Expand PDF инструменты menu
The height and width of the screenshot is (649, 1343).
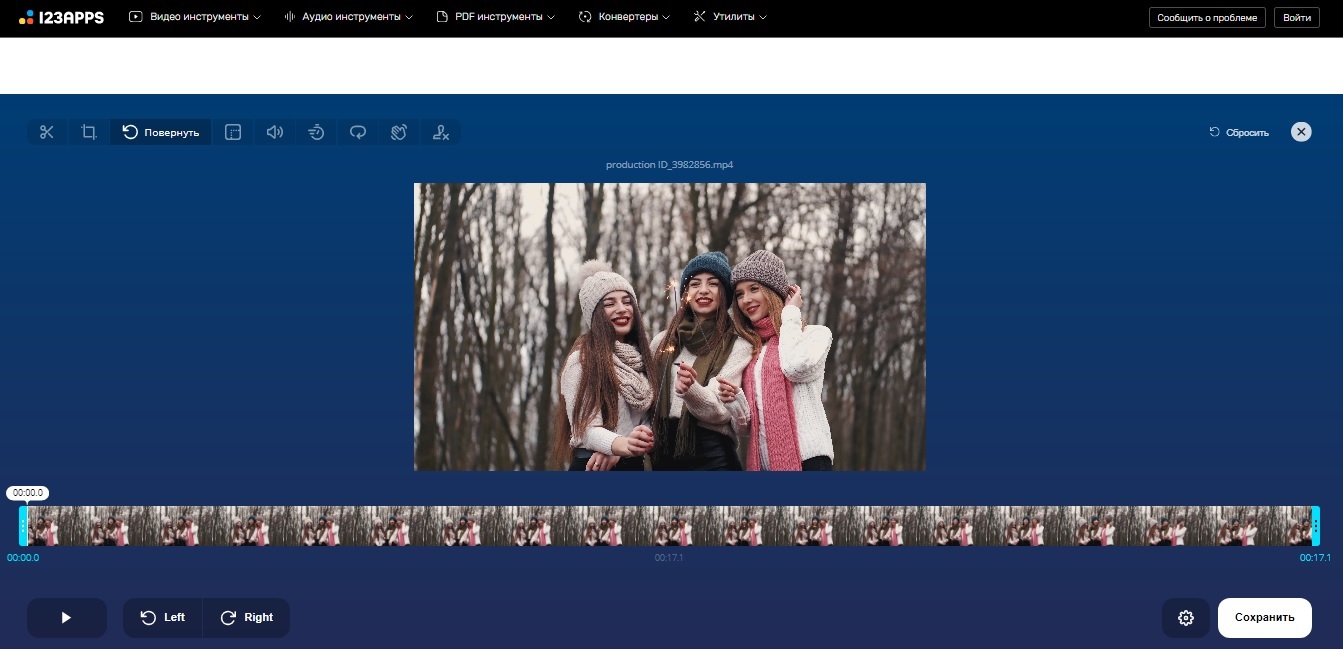pyautogui.click(x=496, y=17)
